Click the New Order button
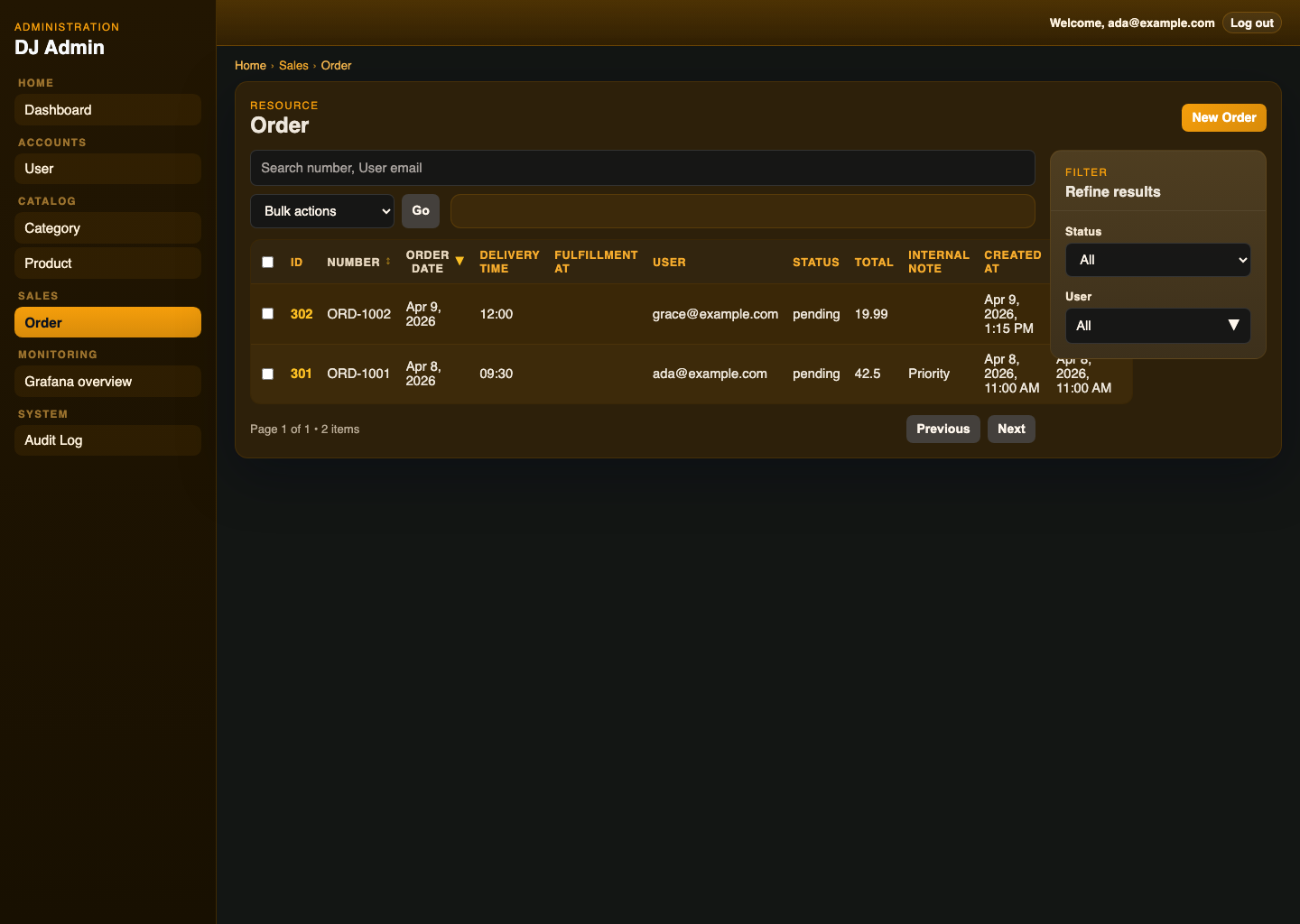This screenshot has width=1300, height=924. click(x=1223, y=117)
